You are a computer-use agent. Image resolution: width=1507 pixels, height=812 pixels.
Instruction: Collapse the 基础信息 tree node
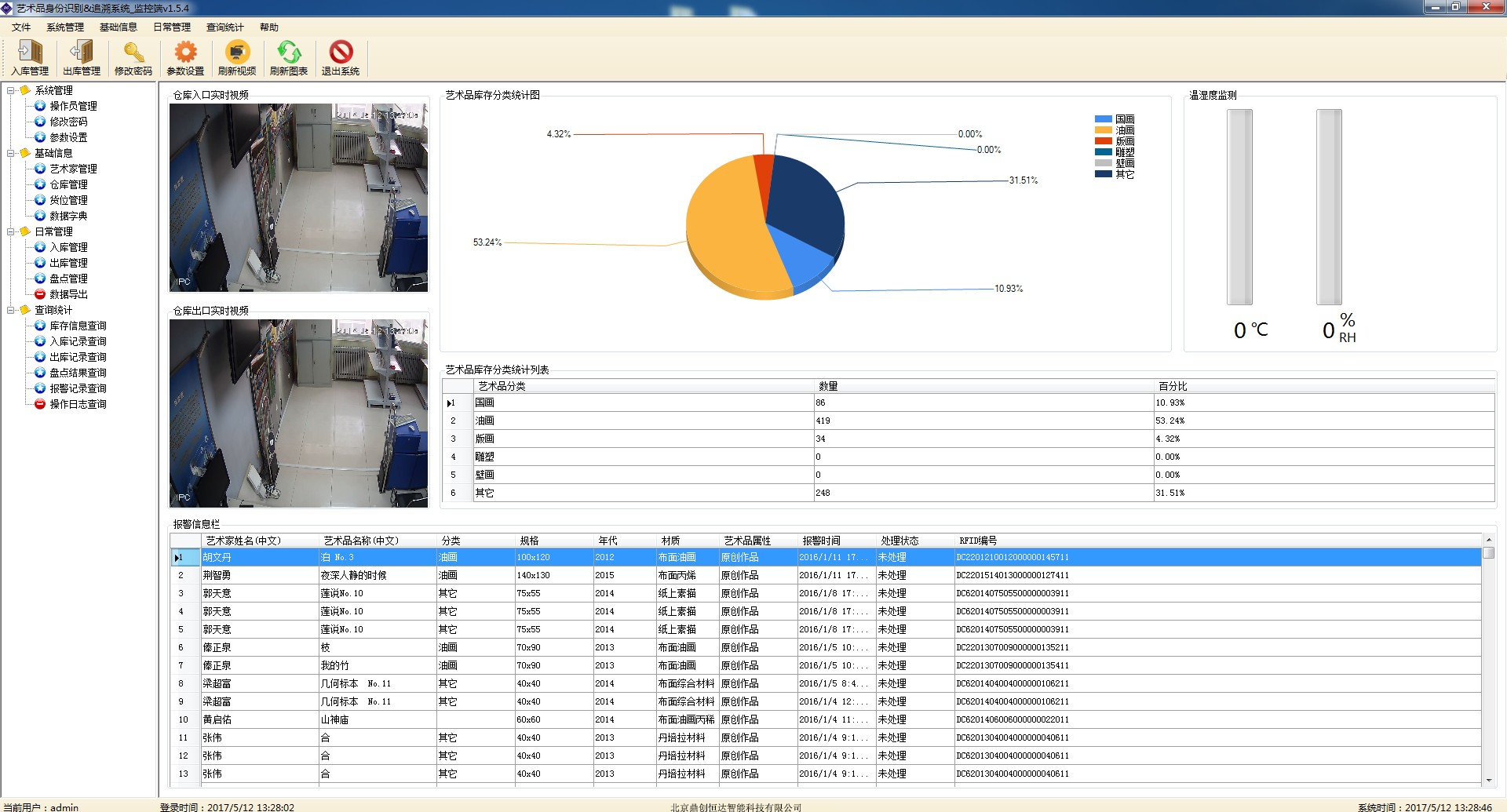[x=11, y=153]
